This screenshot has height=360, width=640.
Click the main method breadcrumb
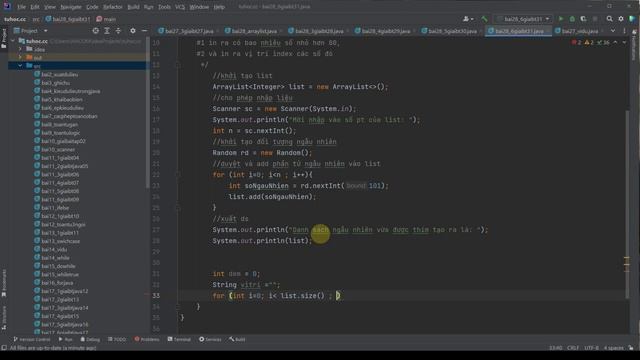pyautogui.click(x=106, y=19)
